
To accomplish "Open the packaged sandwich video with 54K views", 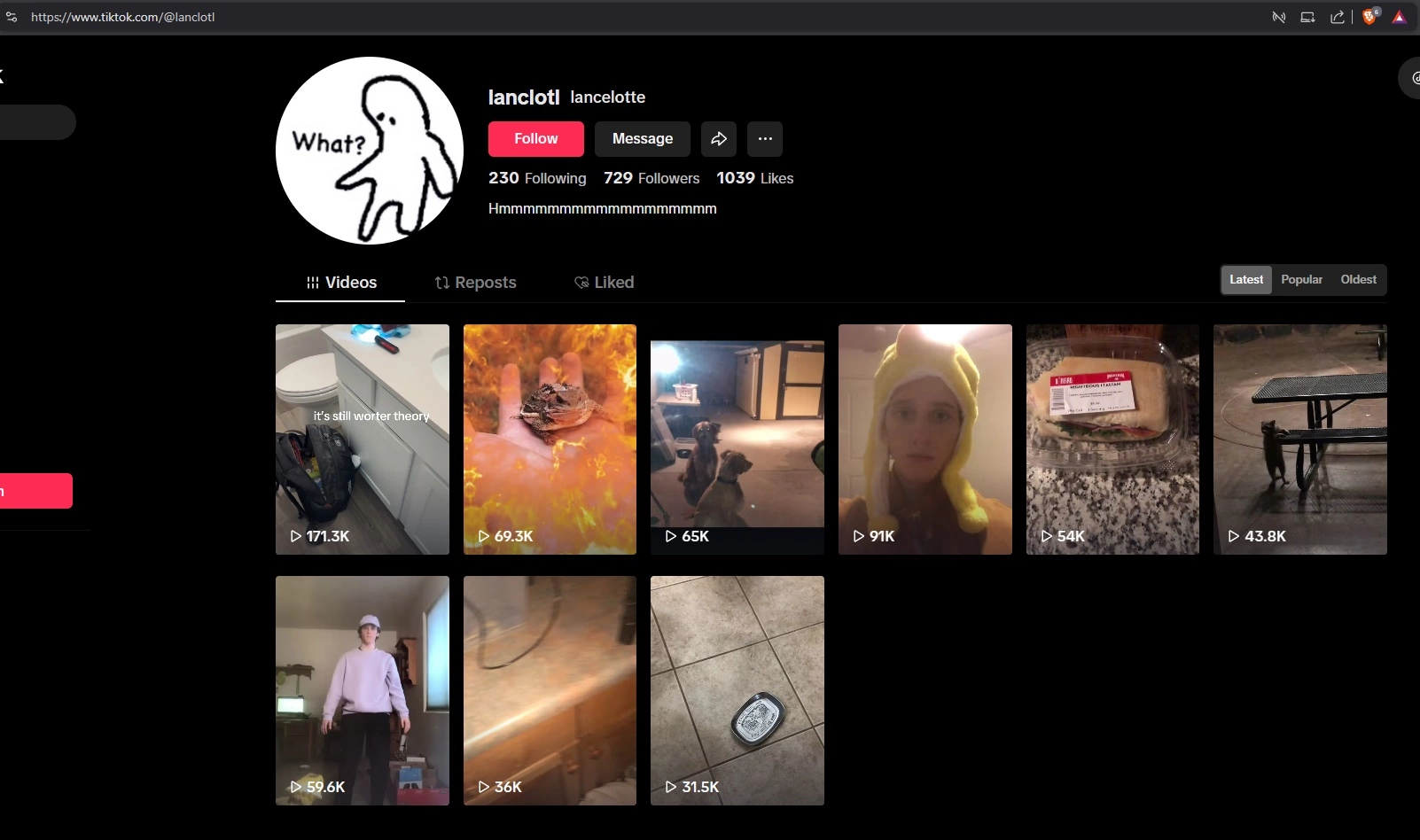I will tap(1112, 439).
